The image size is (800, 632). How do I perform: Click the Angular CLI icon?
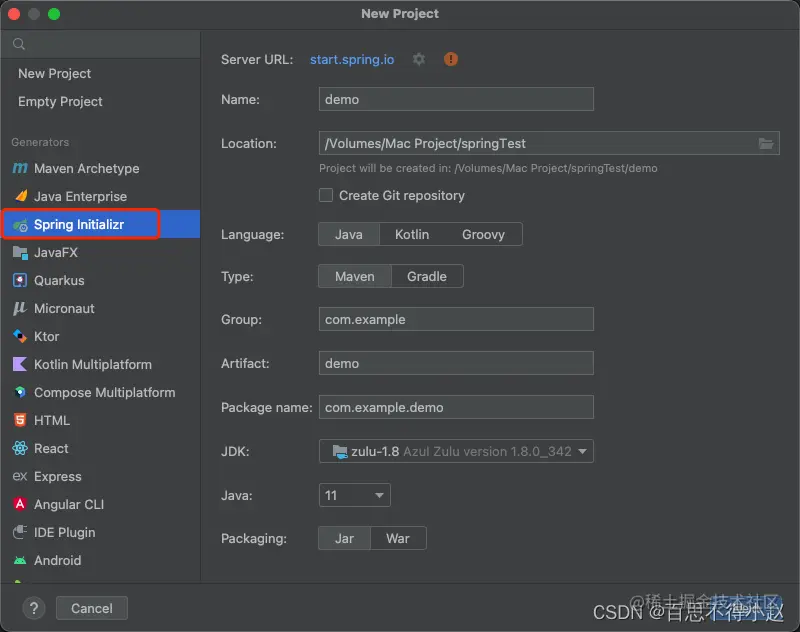click(20, 504)
